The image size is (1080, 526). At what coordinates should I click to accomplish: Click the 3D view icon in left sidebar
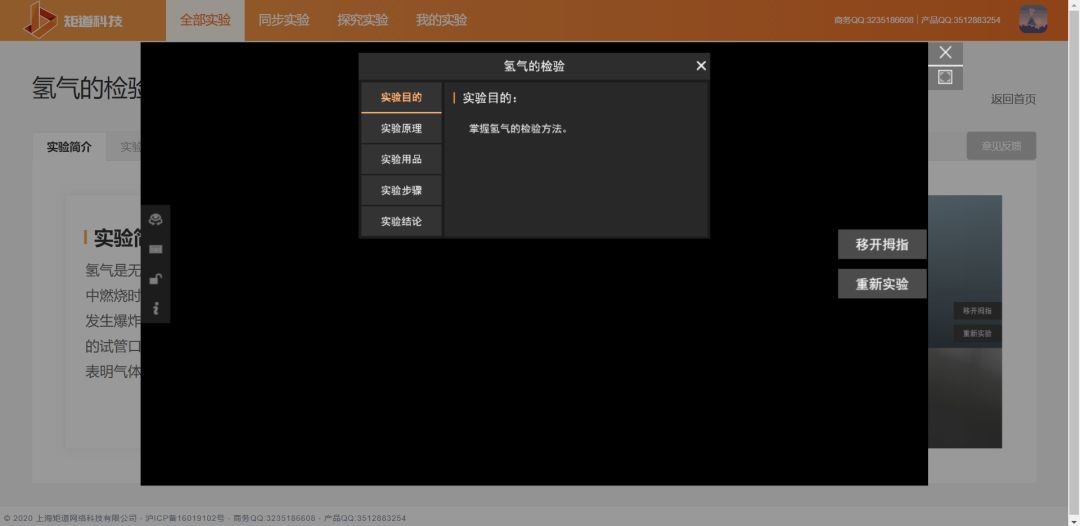(x=156, y=220)
